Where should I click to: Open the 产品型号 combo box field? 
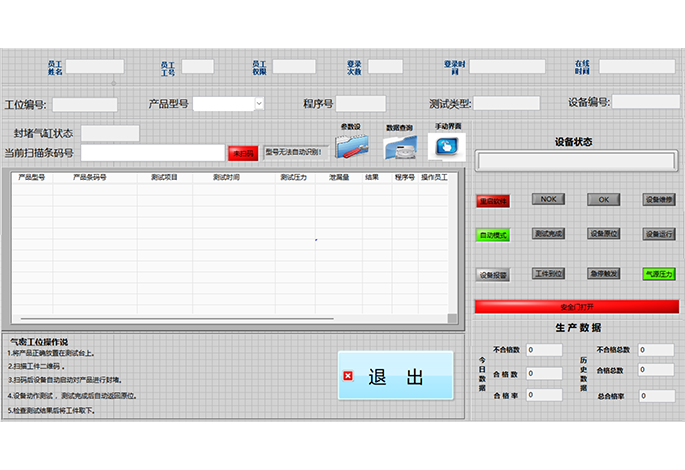tap(228, 104)
